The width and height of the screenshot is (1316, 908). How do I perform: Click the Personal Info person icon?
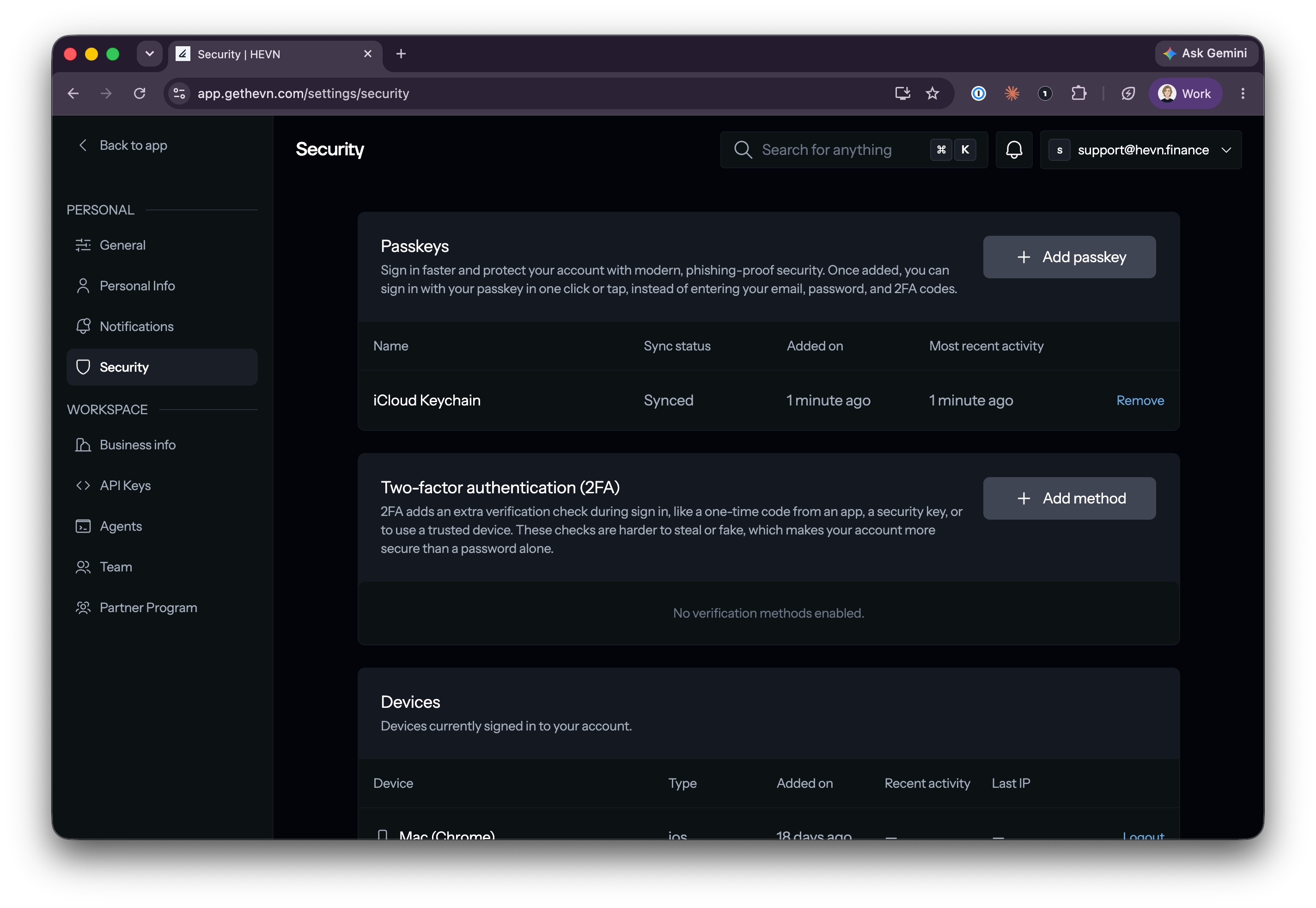click(83, 286)
